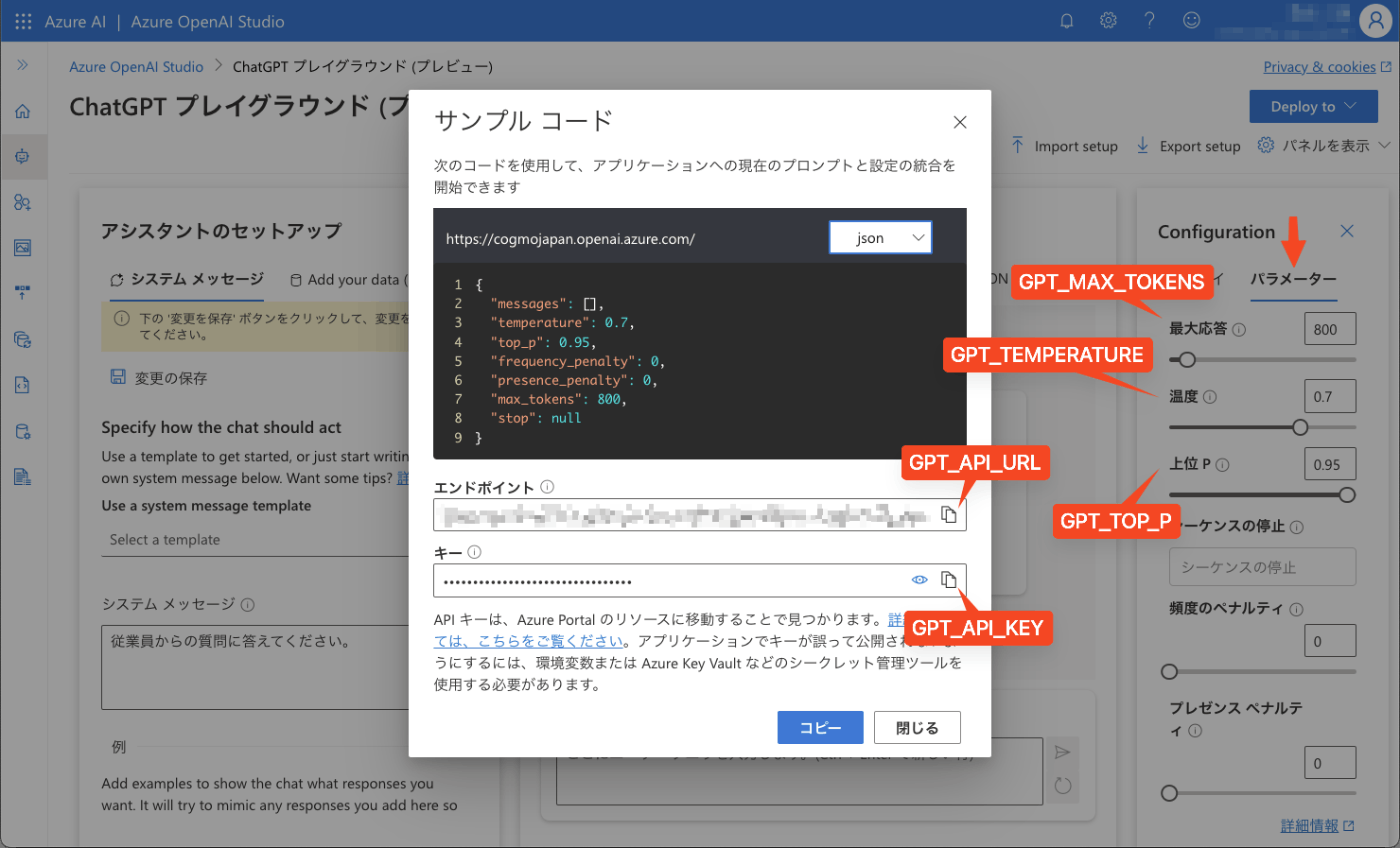The width and height of the screenshot is (1400, 848).
Task: Close the Configuration panel with X
Action: (1347, 231)
